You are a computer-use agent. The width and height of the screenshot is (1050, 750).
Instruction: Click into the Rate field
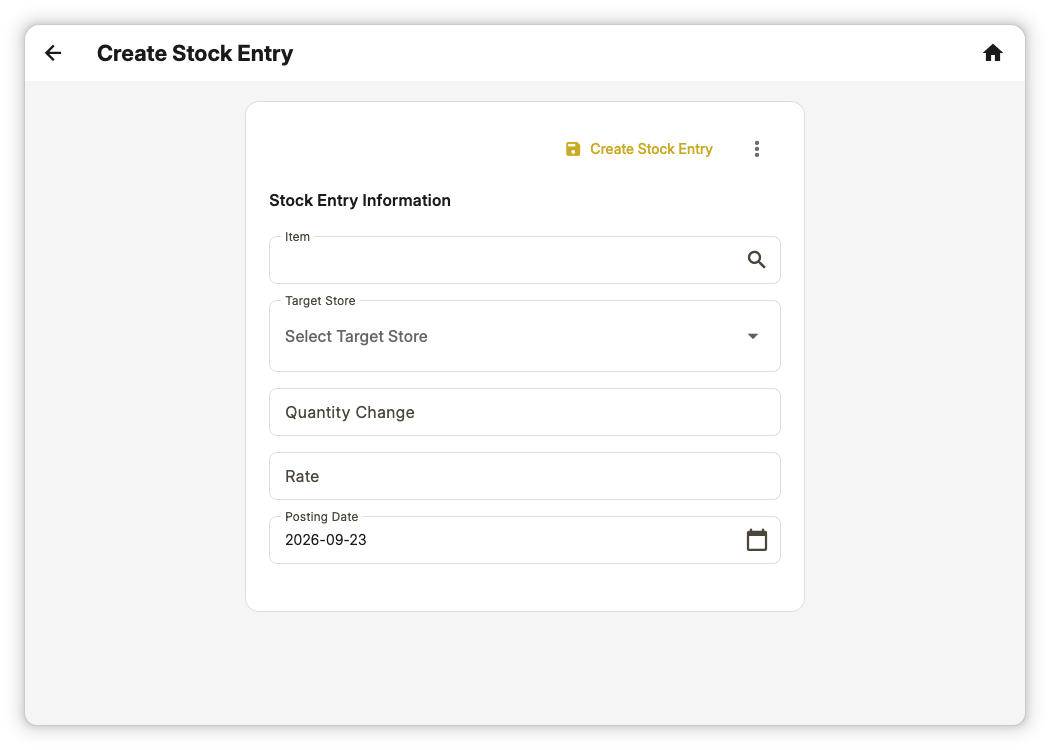pyautogui.click(x=525, y=476)
